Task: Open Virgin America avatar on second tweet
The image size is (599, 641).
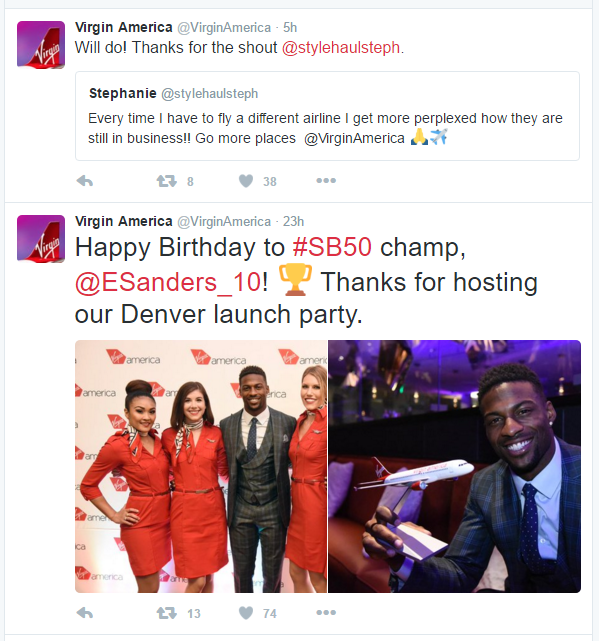Action: click(41, 239)
